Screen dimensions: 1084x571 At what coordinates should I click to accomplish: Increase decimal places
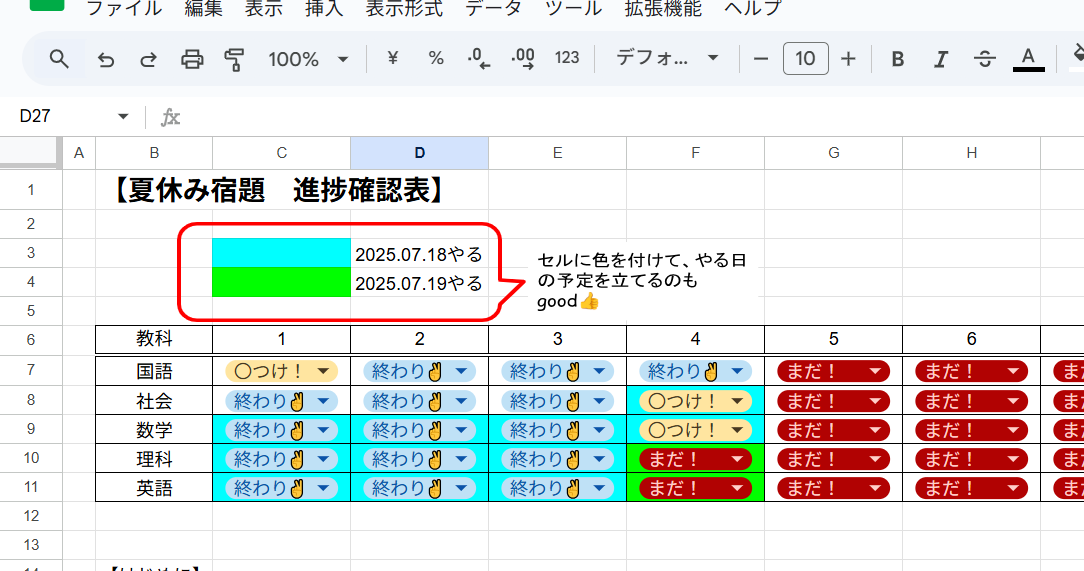point(523,58)
